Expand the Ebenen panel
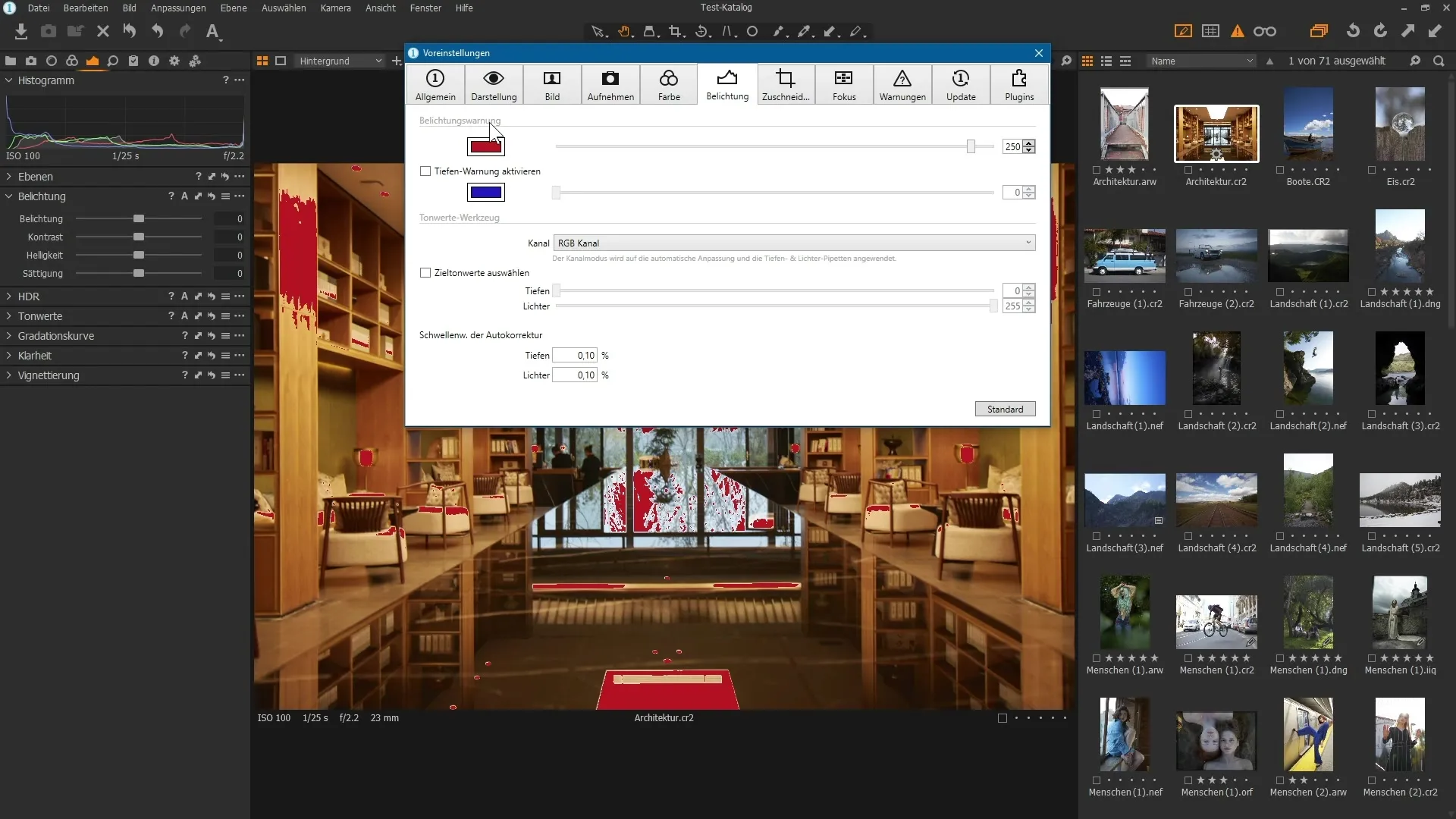The height and width of the screenshot is (819, 1456). [9, 177]
